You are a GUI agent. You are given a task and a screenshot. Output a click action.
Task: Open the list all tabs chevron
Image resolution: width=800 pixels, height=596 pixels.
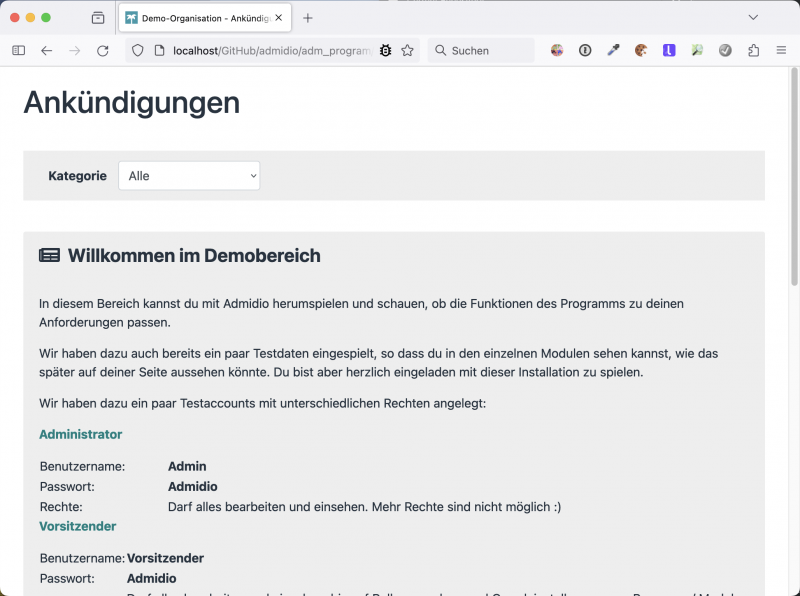pos(753,18)
